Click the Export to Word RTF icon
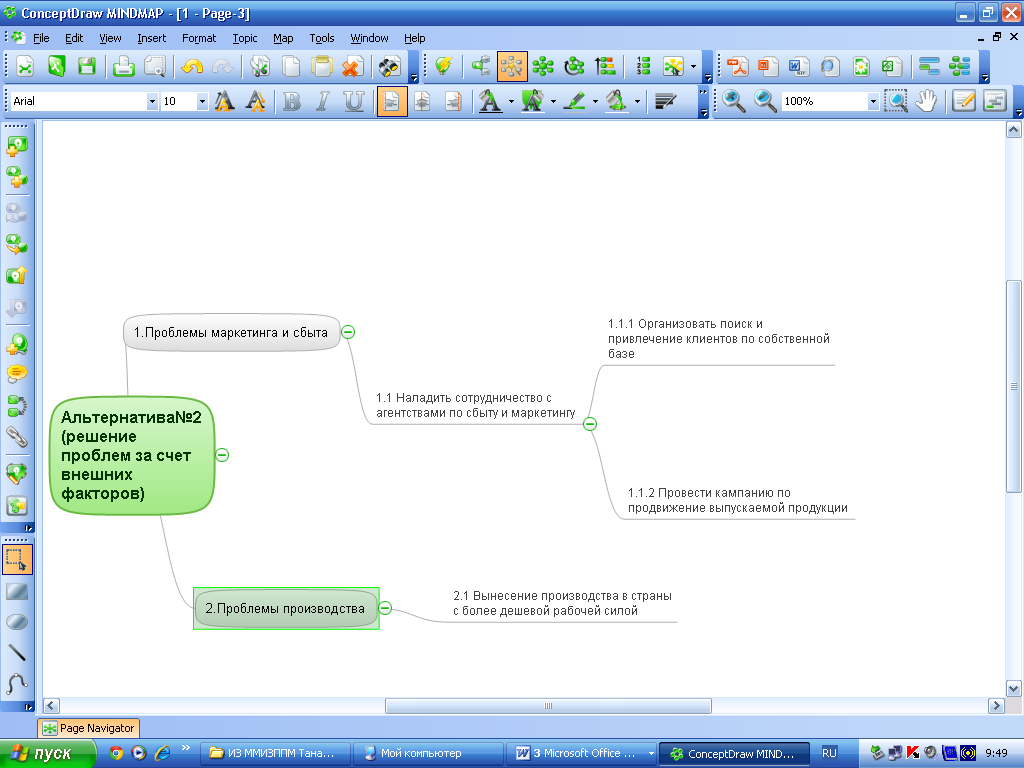Image resolution: width=1024 pixels, height=768 pixels. coord(799,67)
